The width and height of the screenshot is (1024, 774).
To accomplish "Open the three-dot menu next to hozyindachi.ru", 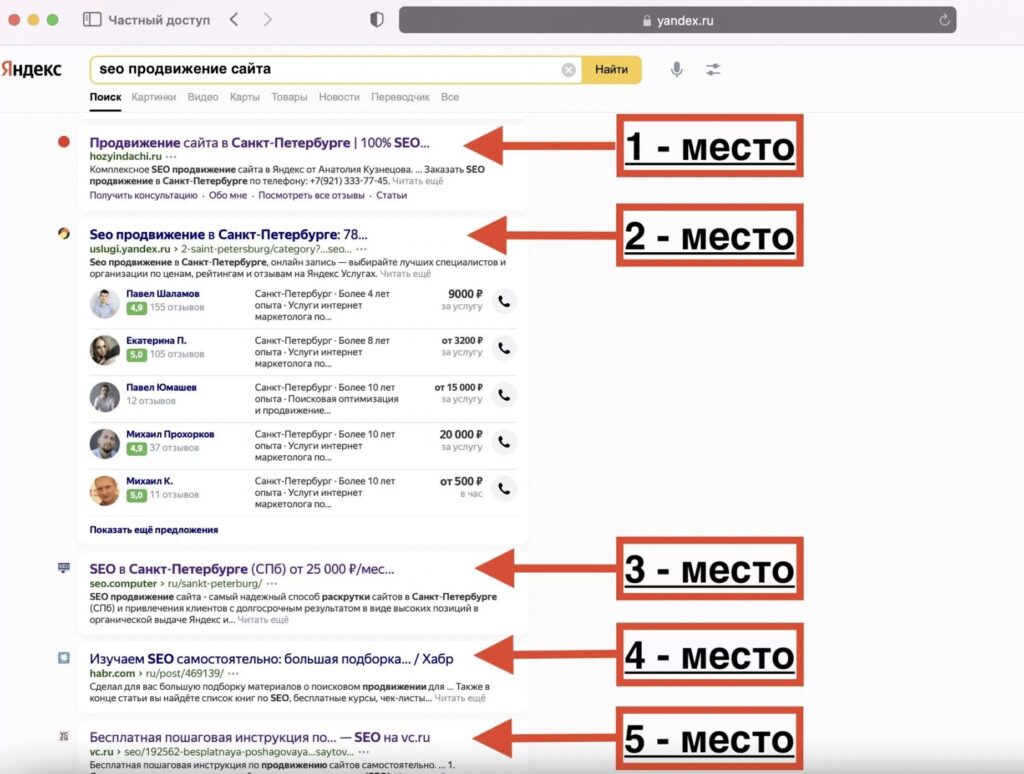I will (x=171, y=157).
